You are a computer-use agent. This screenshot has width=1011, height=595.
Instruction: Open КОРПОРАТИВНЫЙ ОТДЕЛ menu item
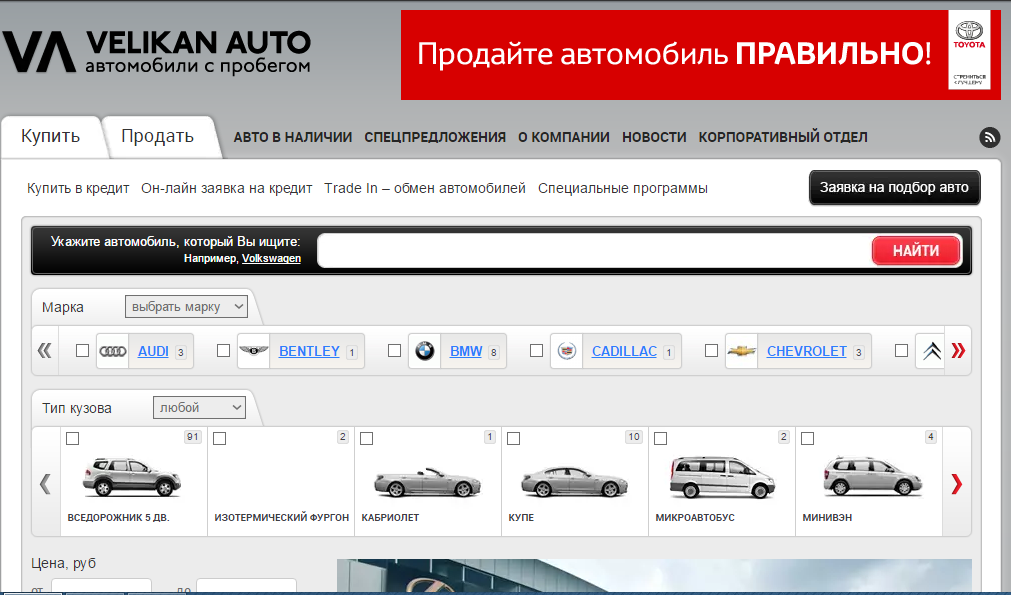click(x=783, y=137)
